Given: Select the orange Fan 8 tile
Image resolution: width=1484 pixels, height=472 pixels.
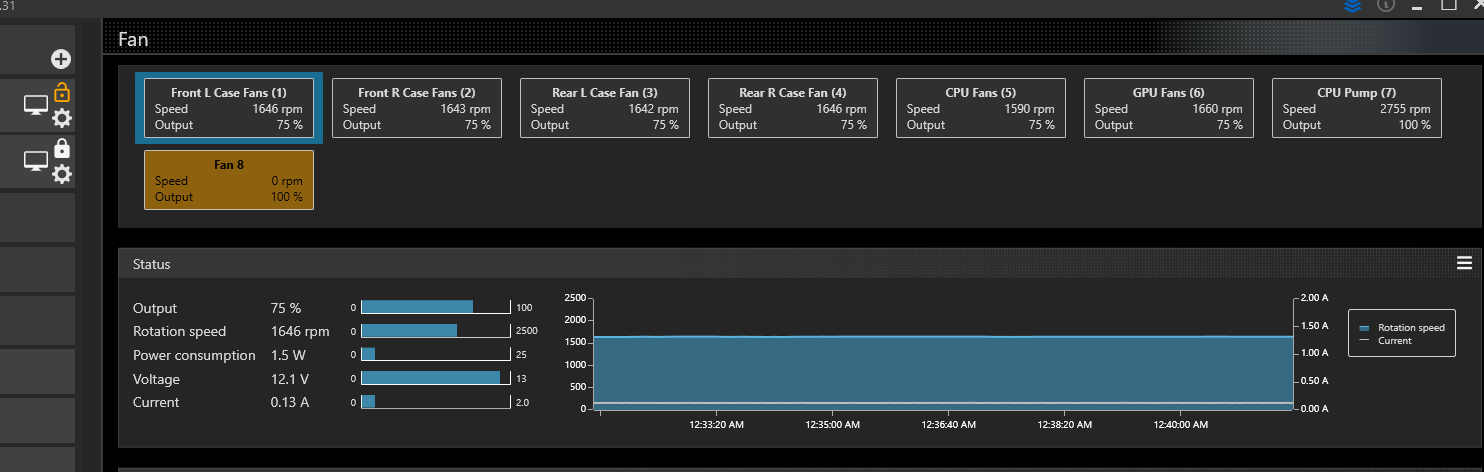Looking at the screenshot, I should [x=228, y=180].
